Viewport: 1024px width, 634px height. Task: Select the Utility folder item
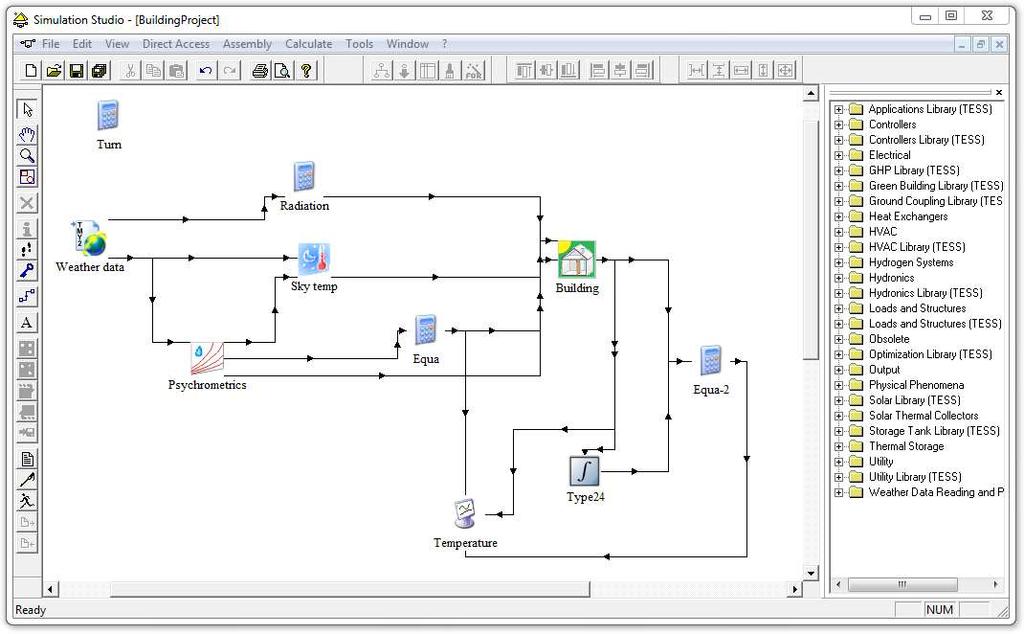880,462
